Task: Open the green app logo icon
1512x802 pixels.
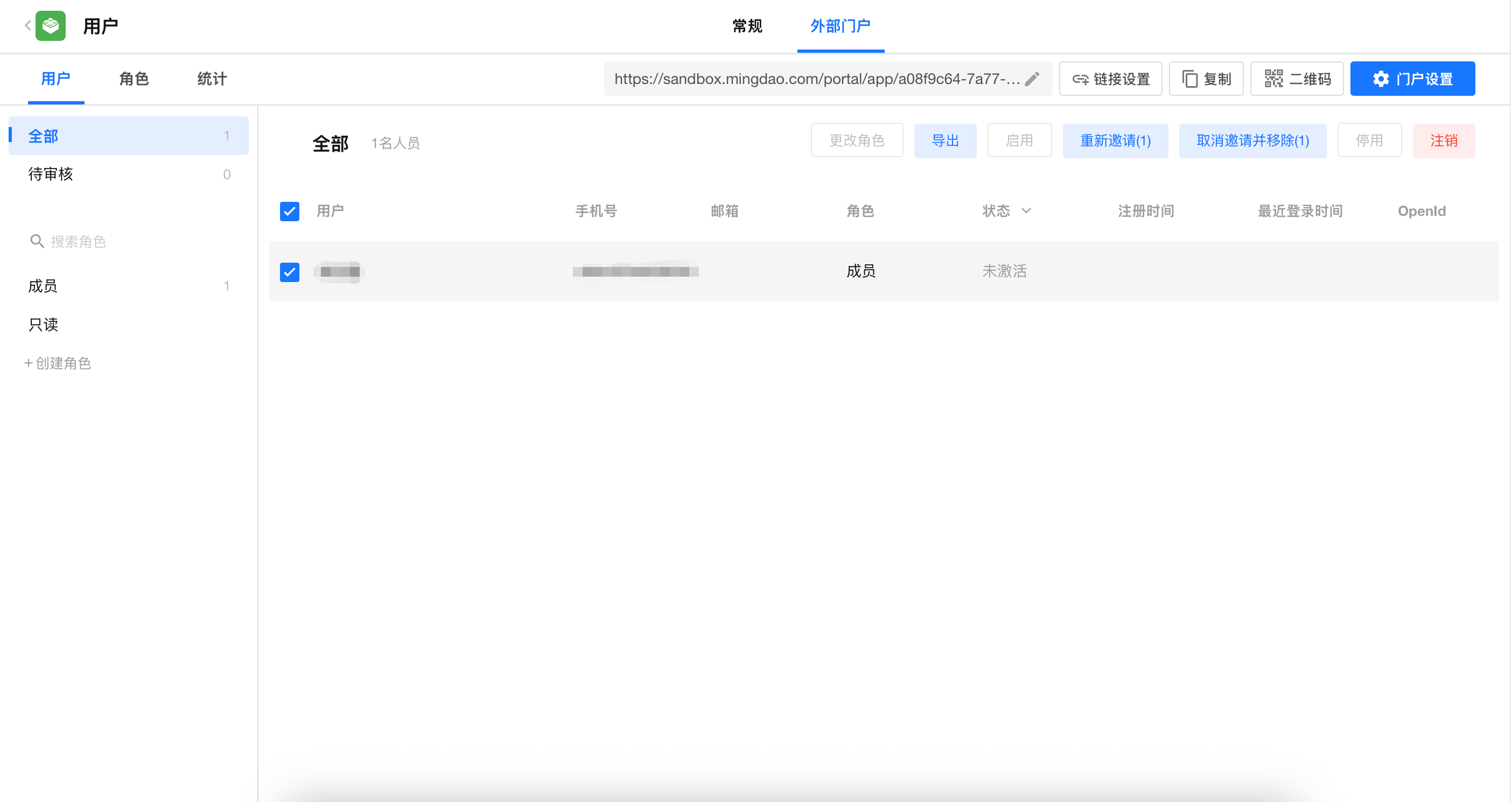Action: 51,26
